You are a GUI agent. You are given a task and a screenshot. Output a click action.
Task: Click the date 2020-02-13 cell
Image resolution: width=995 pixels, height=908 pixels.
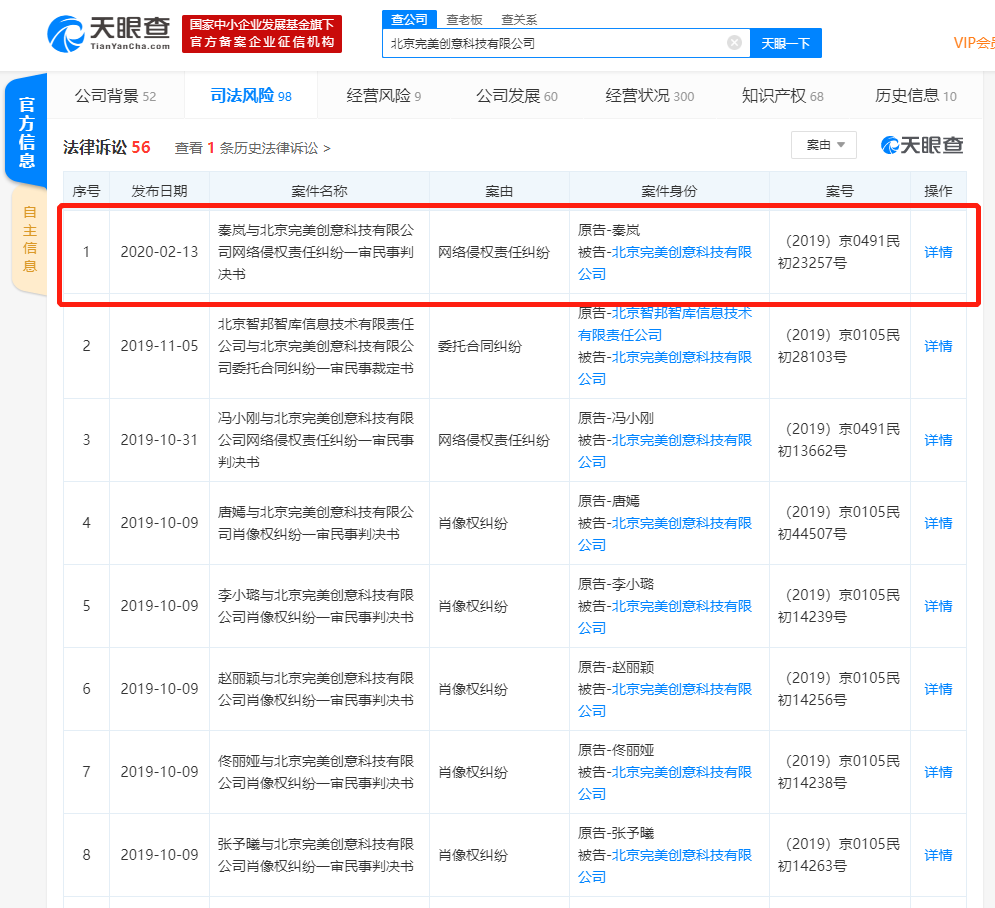coord(159,252)
